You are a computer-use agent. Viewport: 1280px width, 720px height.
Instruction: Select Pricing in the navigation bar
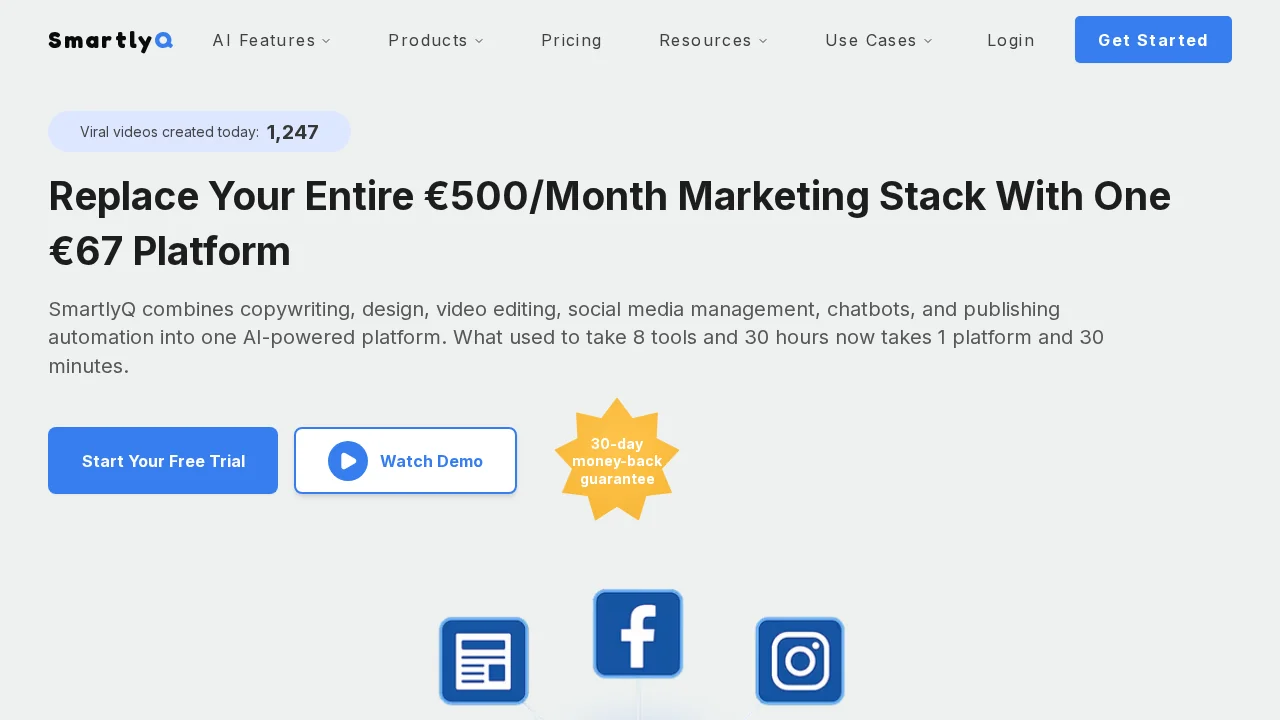(x=571, y=40)
